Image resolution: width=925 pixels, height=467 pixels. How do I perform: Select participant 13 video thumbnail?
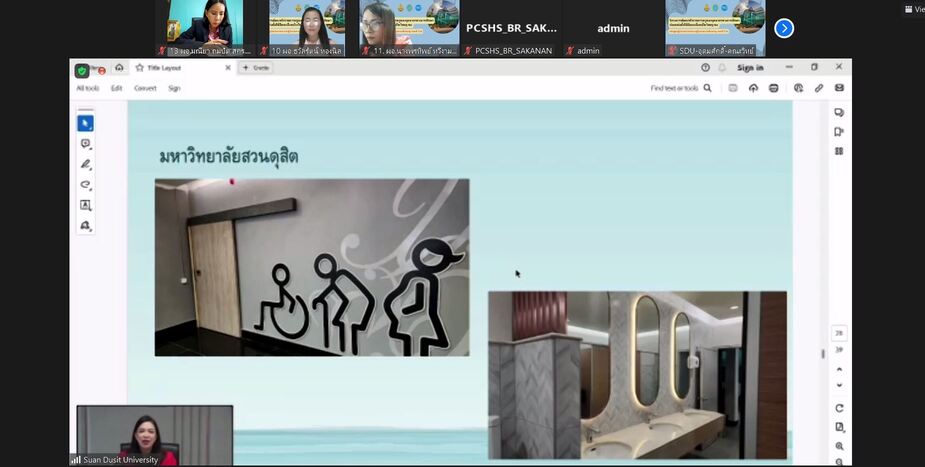pyautogui.click(x=205, y=28)
